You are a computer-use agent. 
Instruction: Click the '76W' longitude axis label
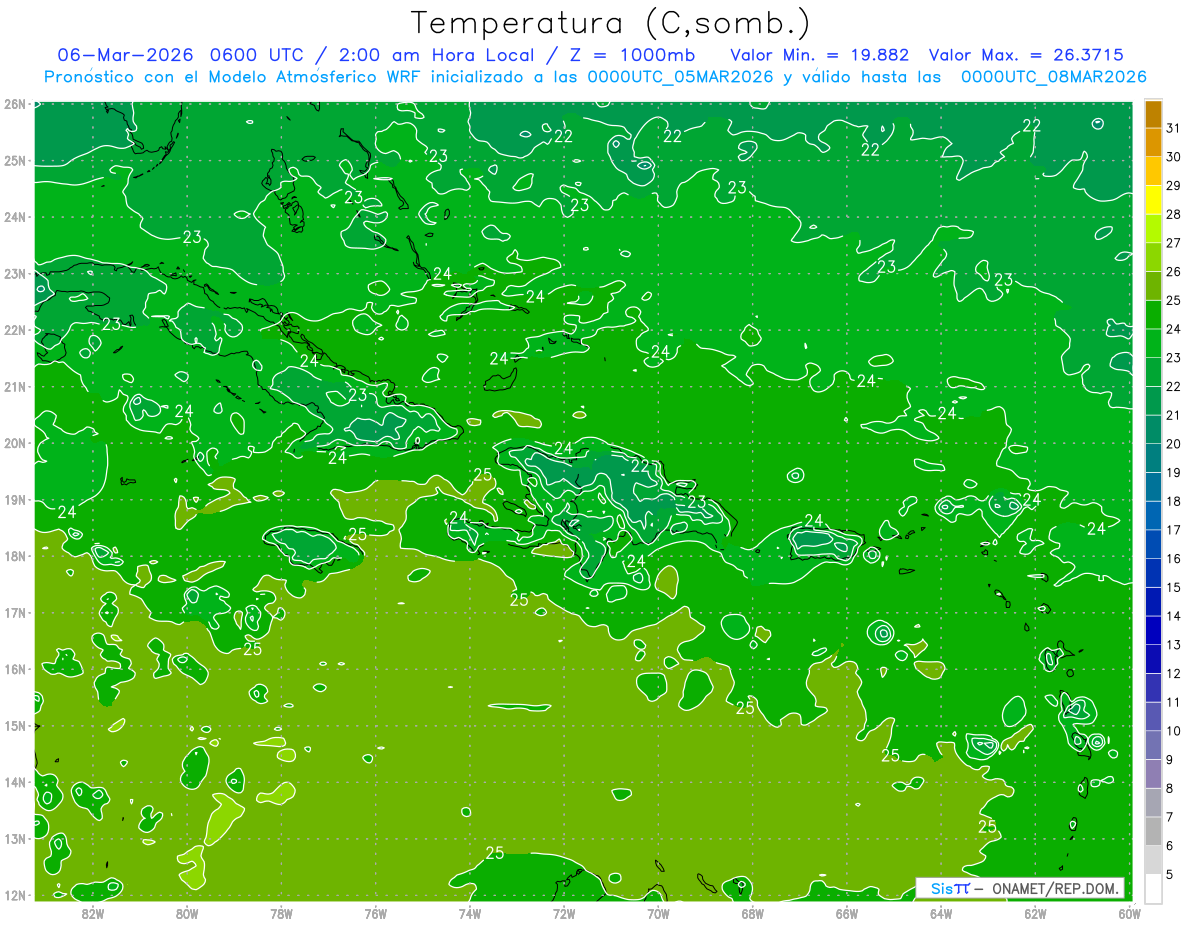pos(375,913)
